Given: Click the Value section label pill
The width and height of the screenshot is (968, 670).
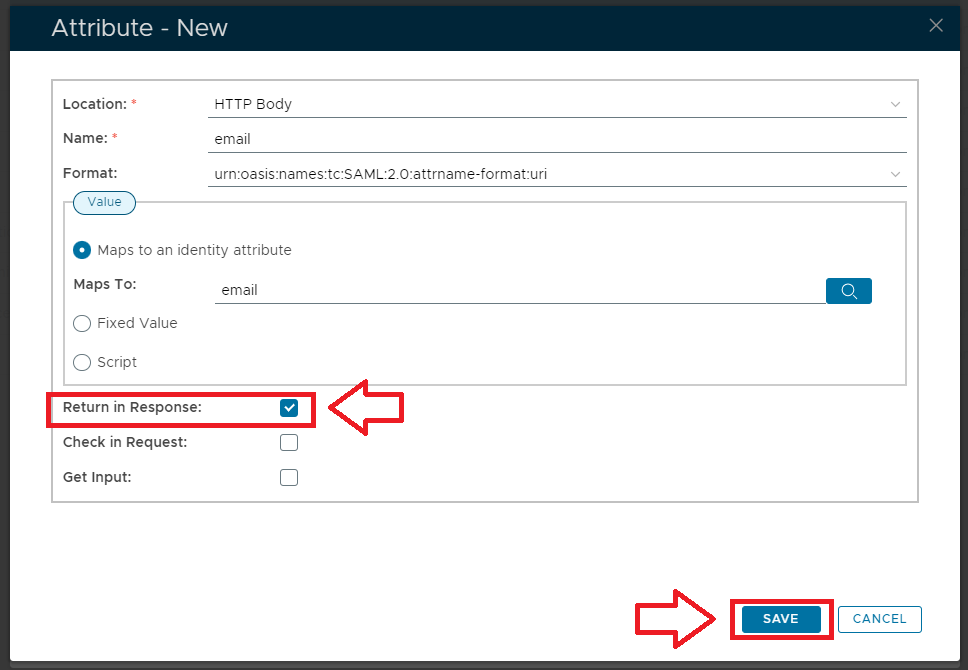Looking at the screenshot, I should tap(104, 202).
